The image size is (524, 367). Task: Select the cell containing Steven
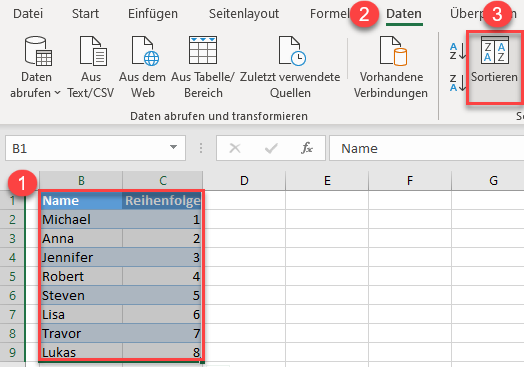pyautogui.click(x=81, y=295)
